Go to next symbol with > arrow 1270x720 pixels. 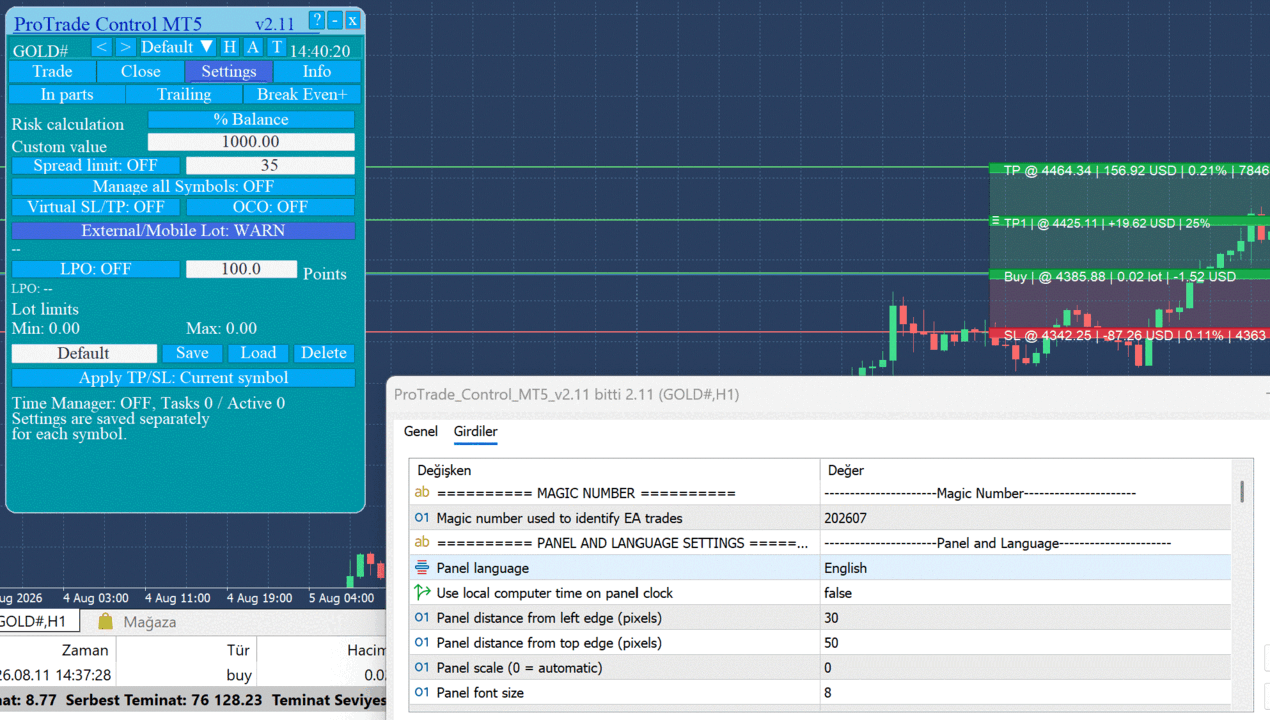pyautogui.click(x=125, y=47)
